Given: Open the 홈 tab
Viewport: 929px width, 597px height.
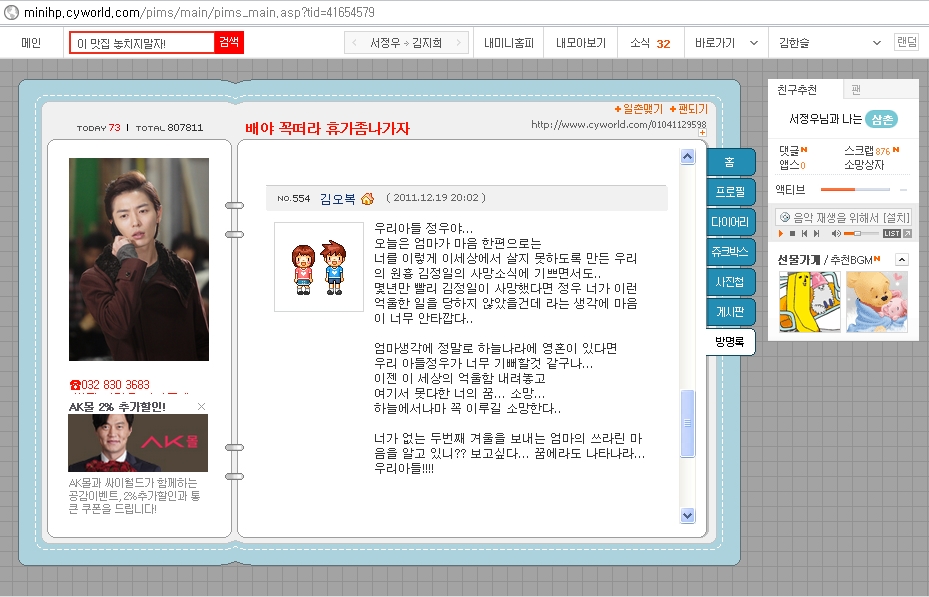Looking at the screenshot, I should coord(730,162).
